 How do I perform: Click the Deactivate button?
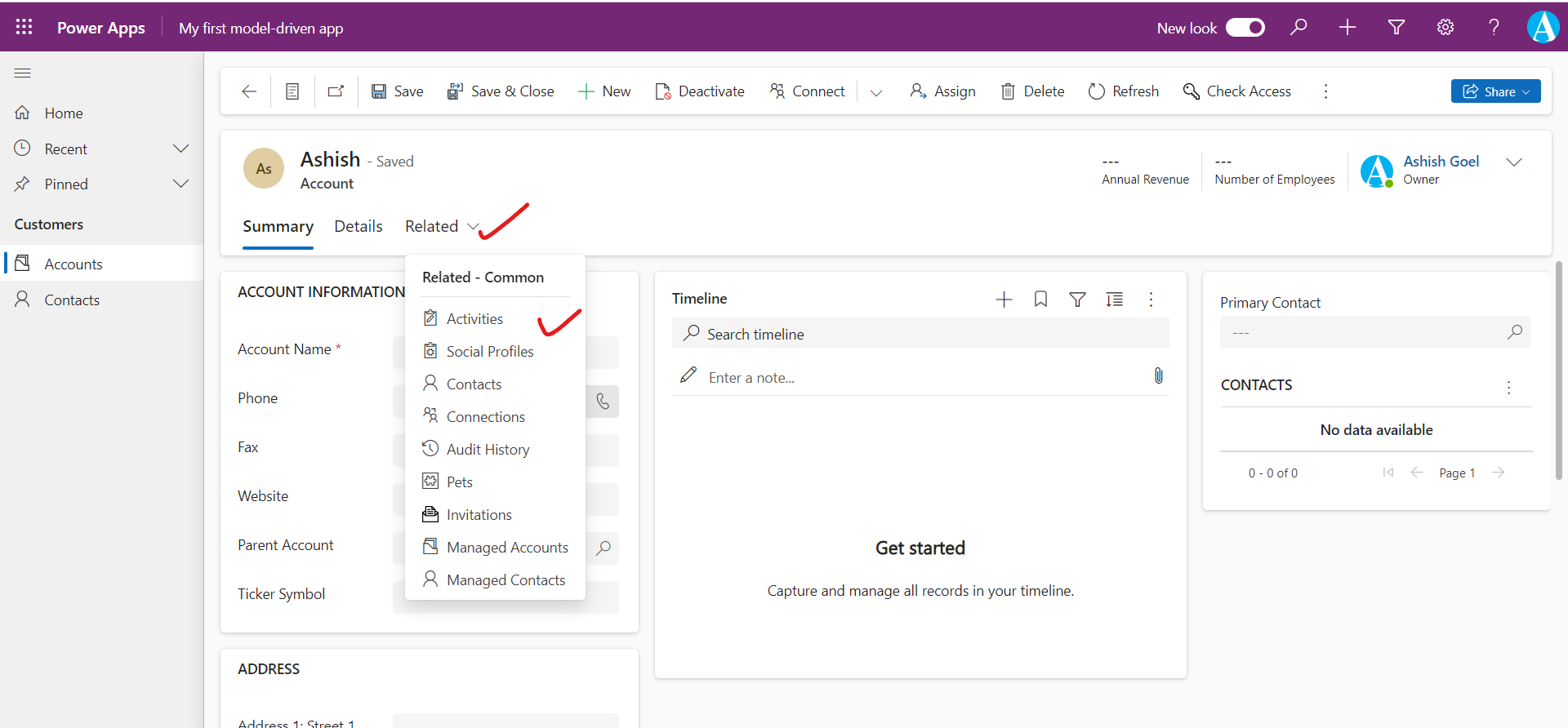(x=700, y=91)
